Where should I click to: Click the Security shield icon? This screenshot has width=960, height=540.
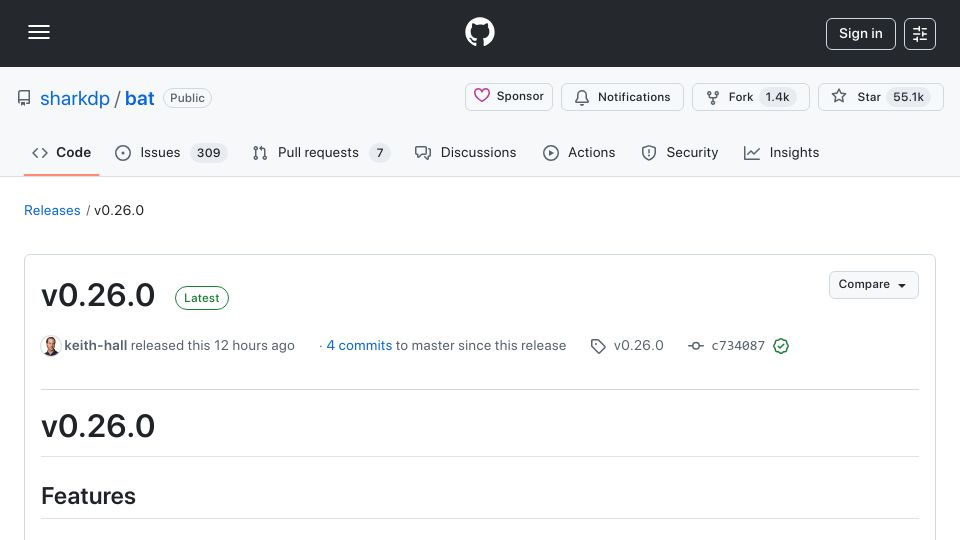coord(648,153)
